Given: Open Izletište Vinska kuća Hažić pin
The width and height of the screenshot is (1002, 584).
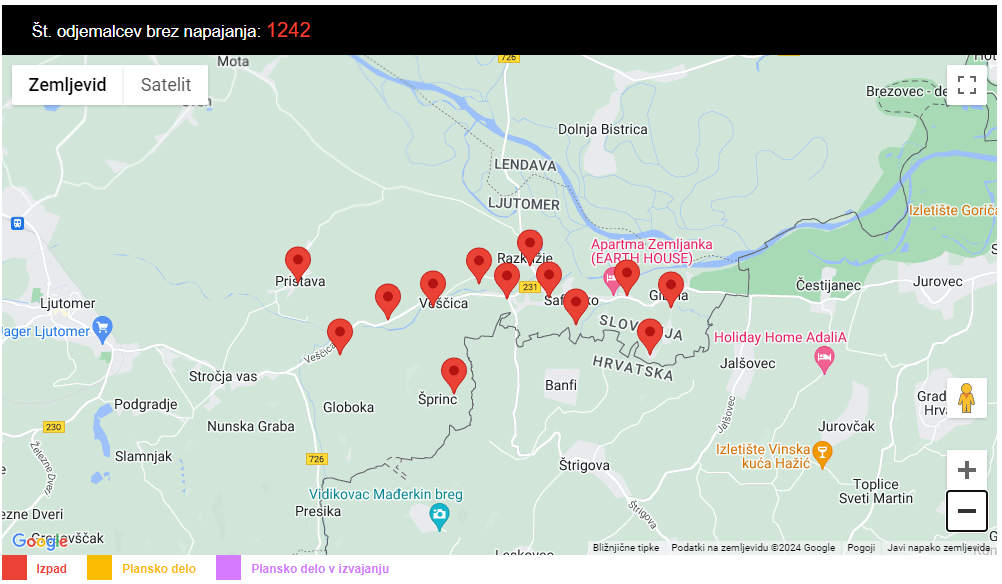Looking at the screenshot, I should pyautogui.click(x=822, y=455).
